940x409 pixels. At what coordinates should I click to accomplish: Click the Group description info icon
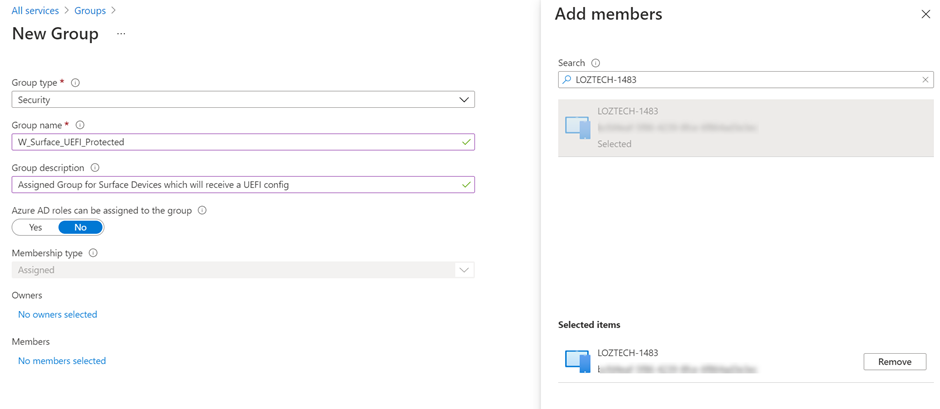click(95, 168)
